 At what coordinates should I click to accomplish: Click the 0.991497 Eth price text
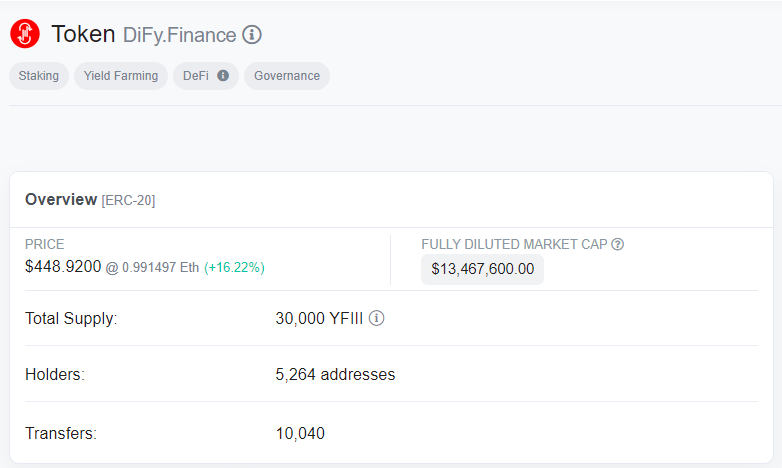(161, 267)
